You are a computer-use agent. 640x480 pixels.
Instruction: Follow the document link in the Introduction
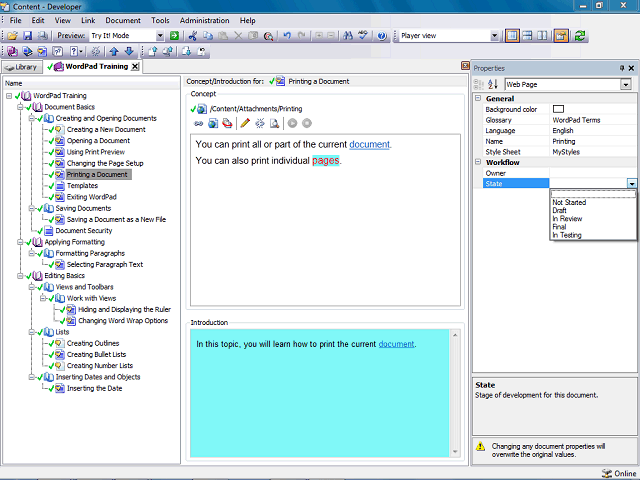(396, 344)
